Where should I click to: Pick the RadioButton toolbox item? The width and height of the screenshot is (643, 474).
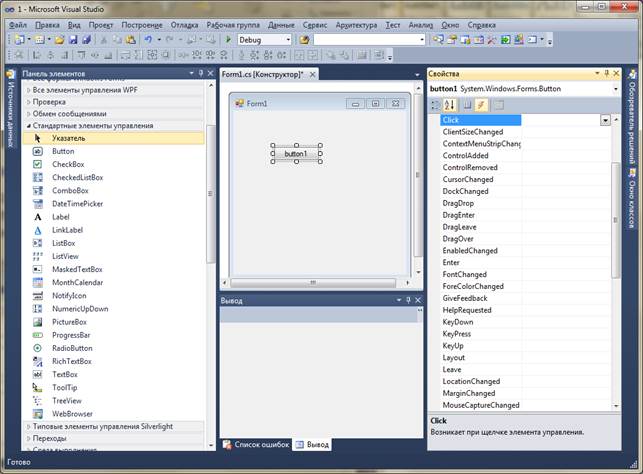pyautogui.click(x=72, y=348)
